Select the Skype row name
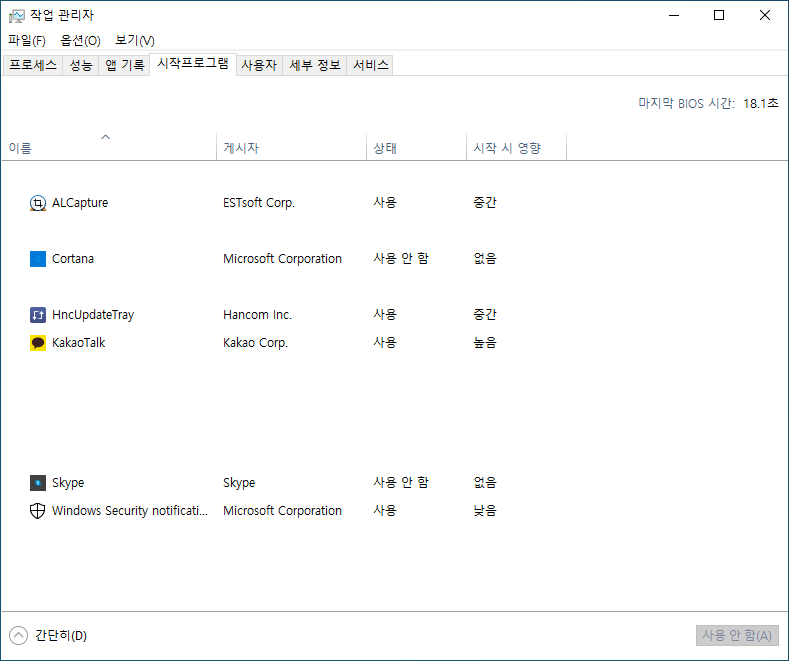This screenshot has width=789, height=661. pos(68,483)
